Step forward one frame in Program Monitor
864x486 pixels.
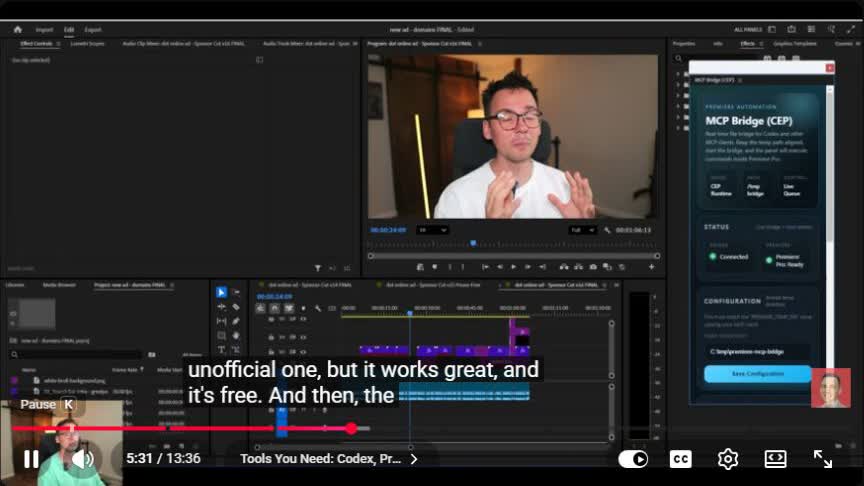click(528, 267)
